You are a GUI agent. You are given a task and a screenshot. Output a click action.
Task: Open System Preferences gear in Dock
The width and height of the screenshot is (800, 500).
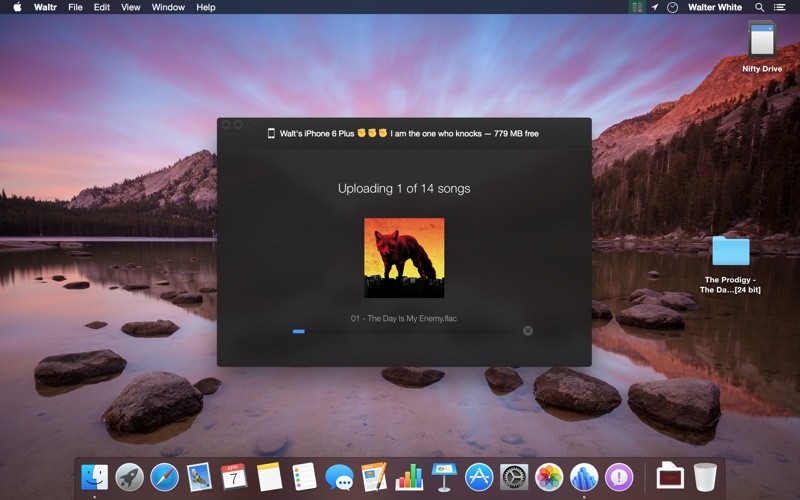pyautogui.click(x=514, y=478)
